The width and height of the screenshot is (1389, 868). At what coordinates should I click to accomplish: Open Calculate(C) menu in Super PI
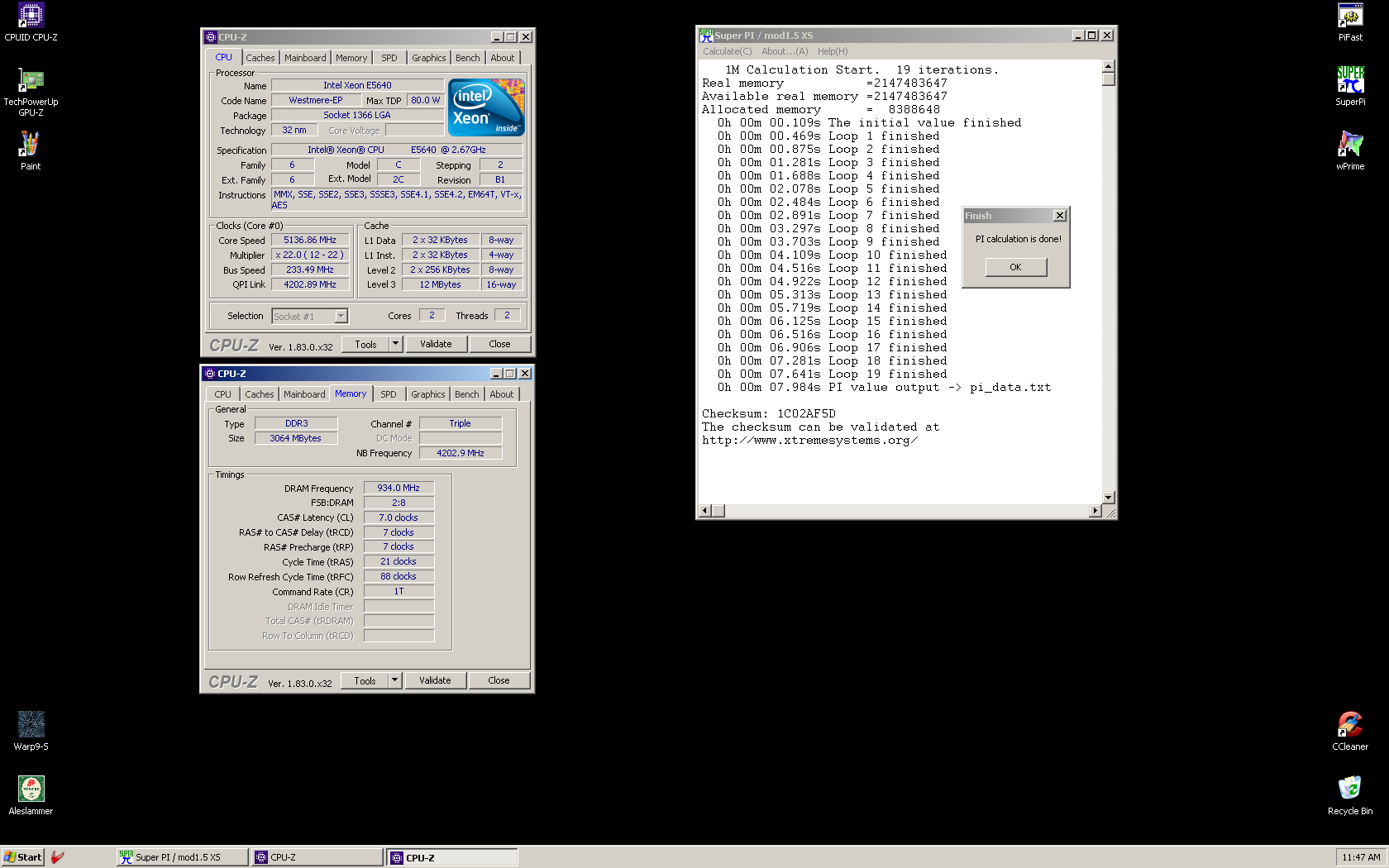728,51
